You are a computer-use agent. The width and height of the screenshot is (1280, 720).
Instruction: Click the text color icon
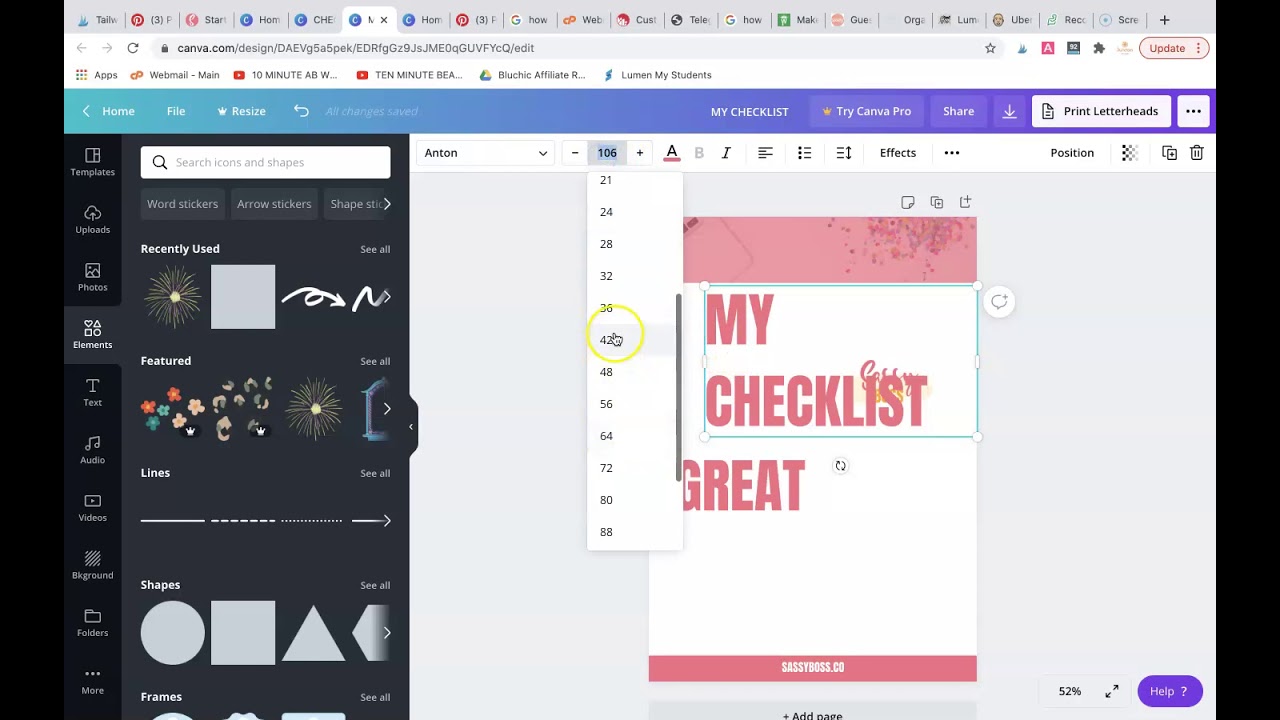[672, 153]
